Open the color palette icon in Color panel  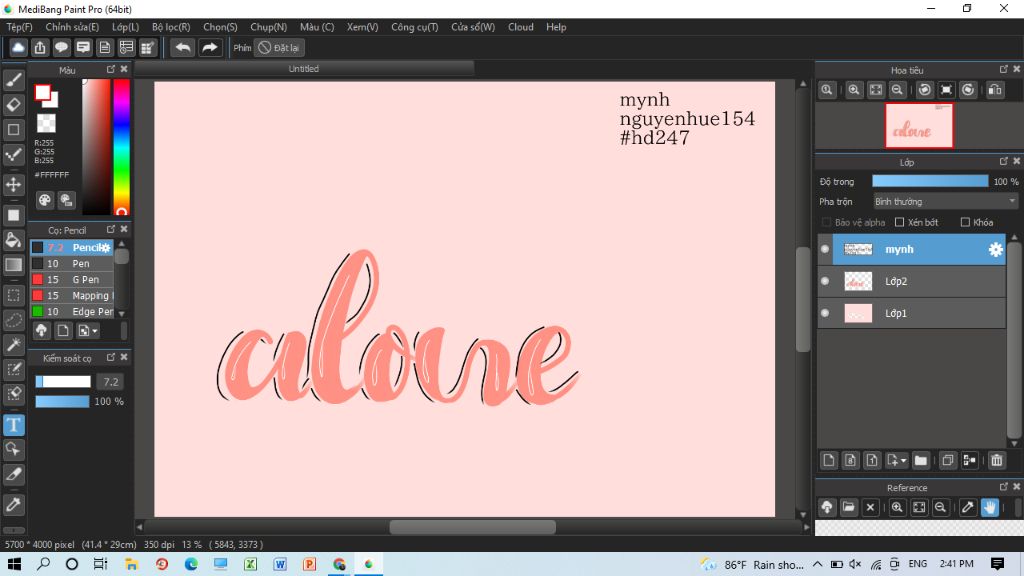coord(44,200)
